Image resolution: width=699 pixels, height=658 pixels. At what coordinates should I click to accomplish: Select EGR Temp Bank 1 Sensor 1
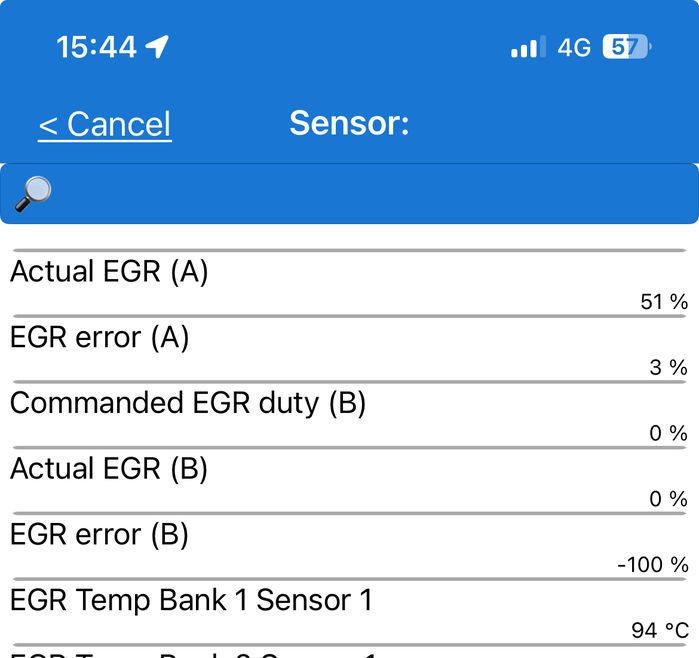pyautogui.click(x=350, y=613)
